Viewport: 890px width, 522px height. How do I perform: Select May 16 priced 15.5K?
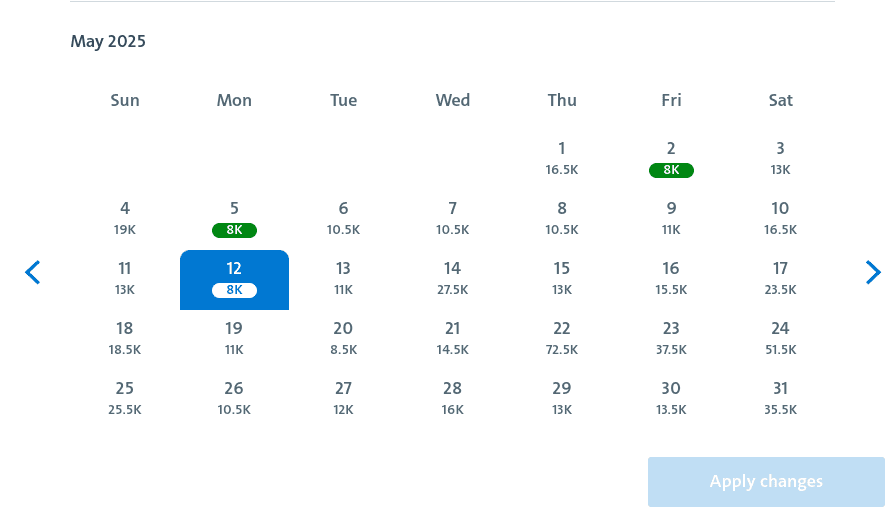[x=671, y=279]
